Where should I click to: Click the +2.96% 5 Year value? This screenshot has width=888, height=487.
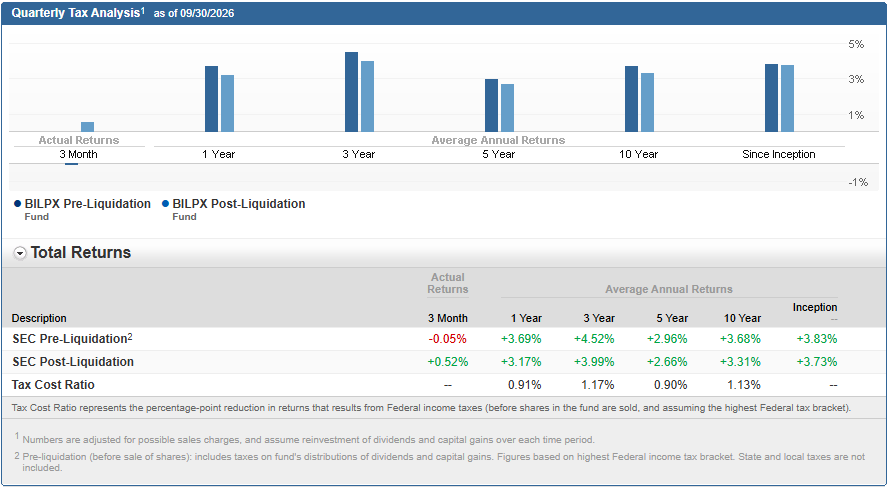[667, 339]
